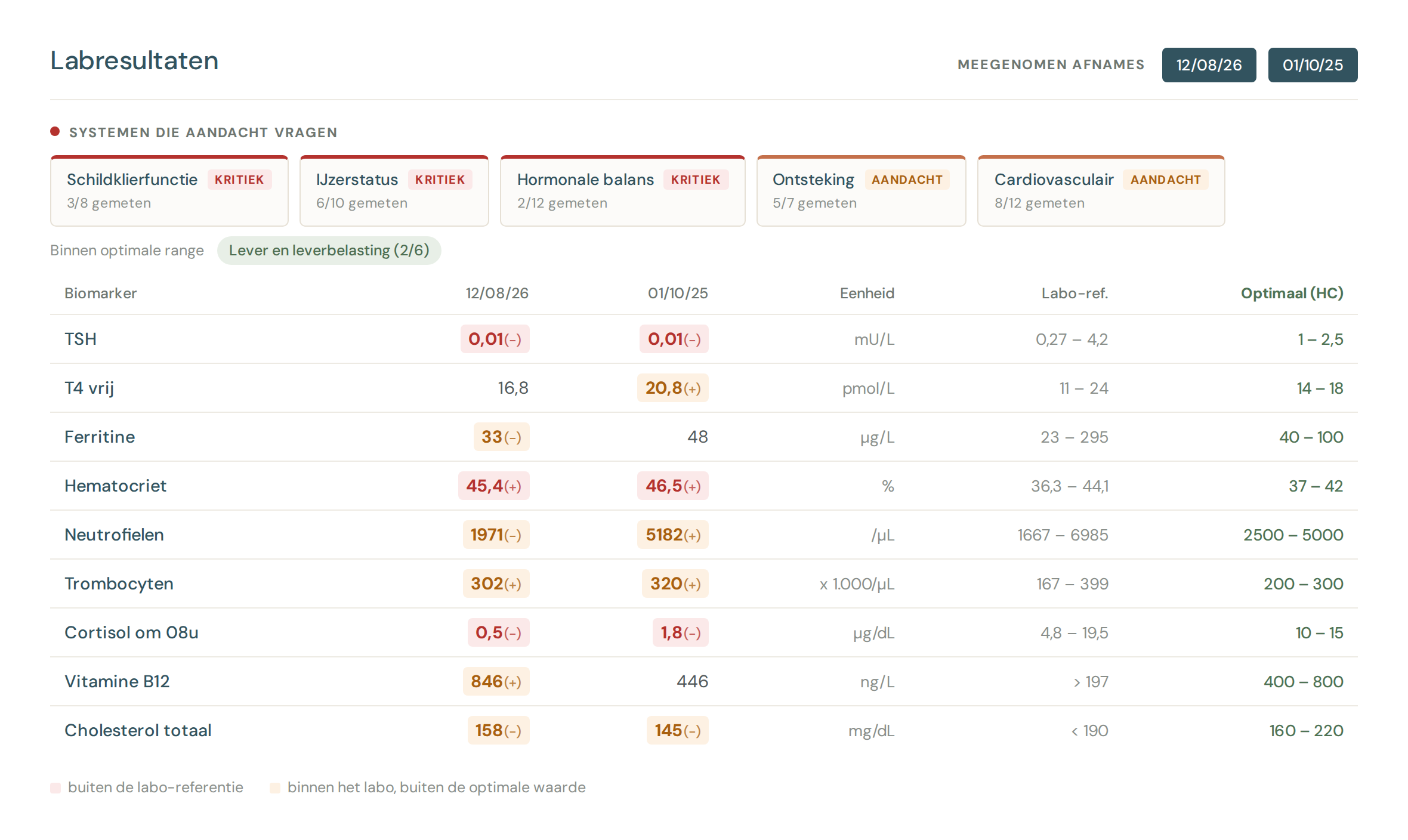
Task: Click the KRITIEK badge on Schildklierfunctie
Action: 239,180
